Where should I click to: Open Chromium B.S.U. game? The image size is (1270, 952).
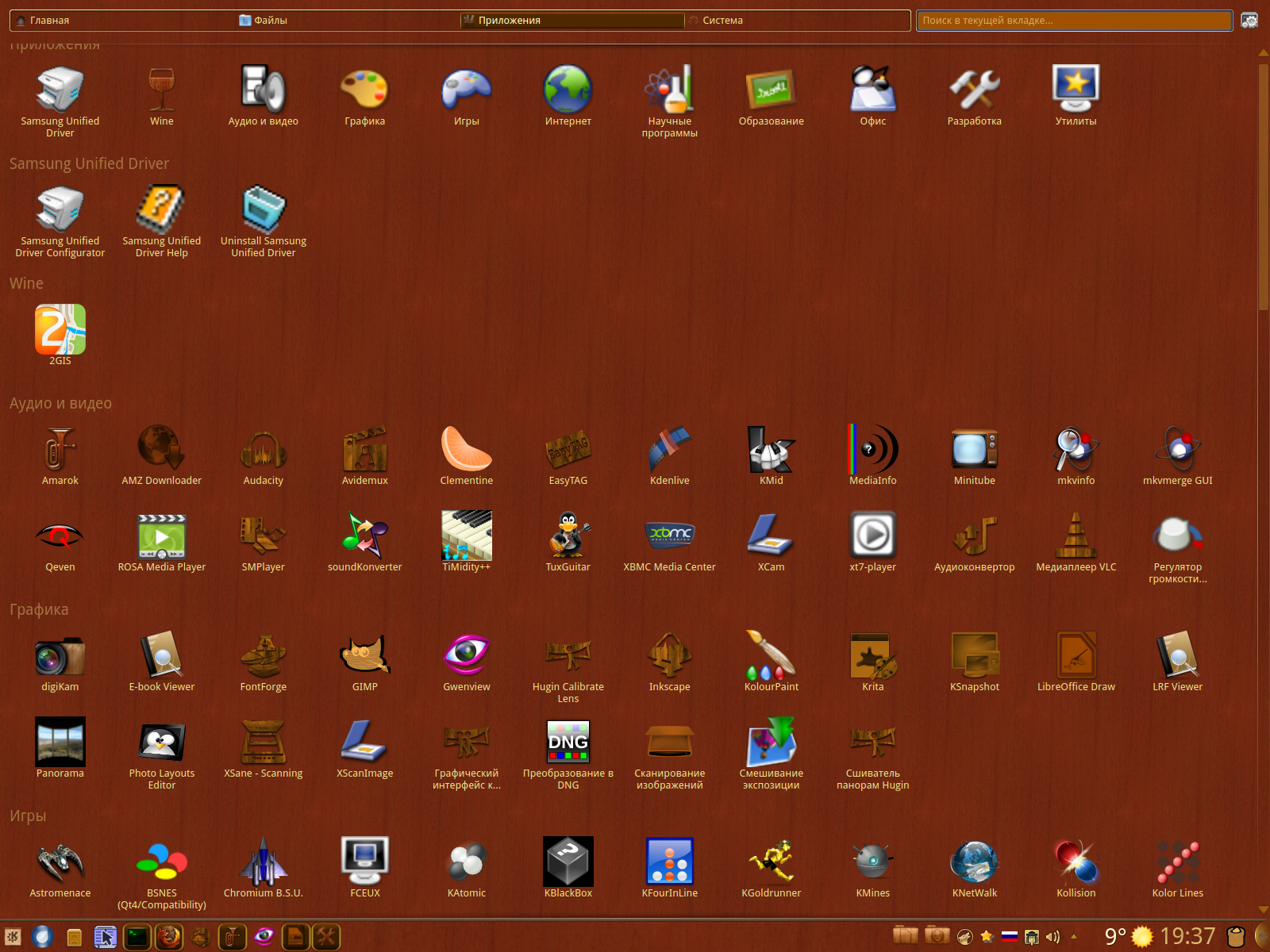[x=264, y=869]
